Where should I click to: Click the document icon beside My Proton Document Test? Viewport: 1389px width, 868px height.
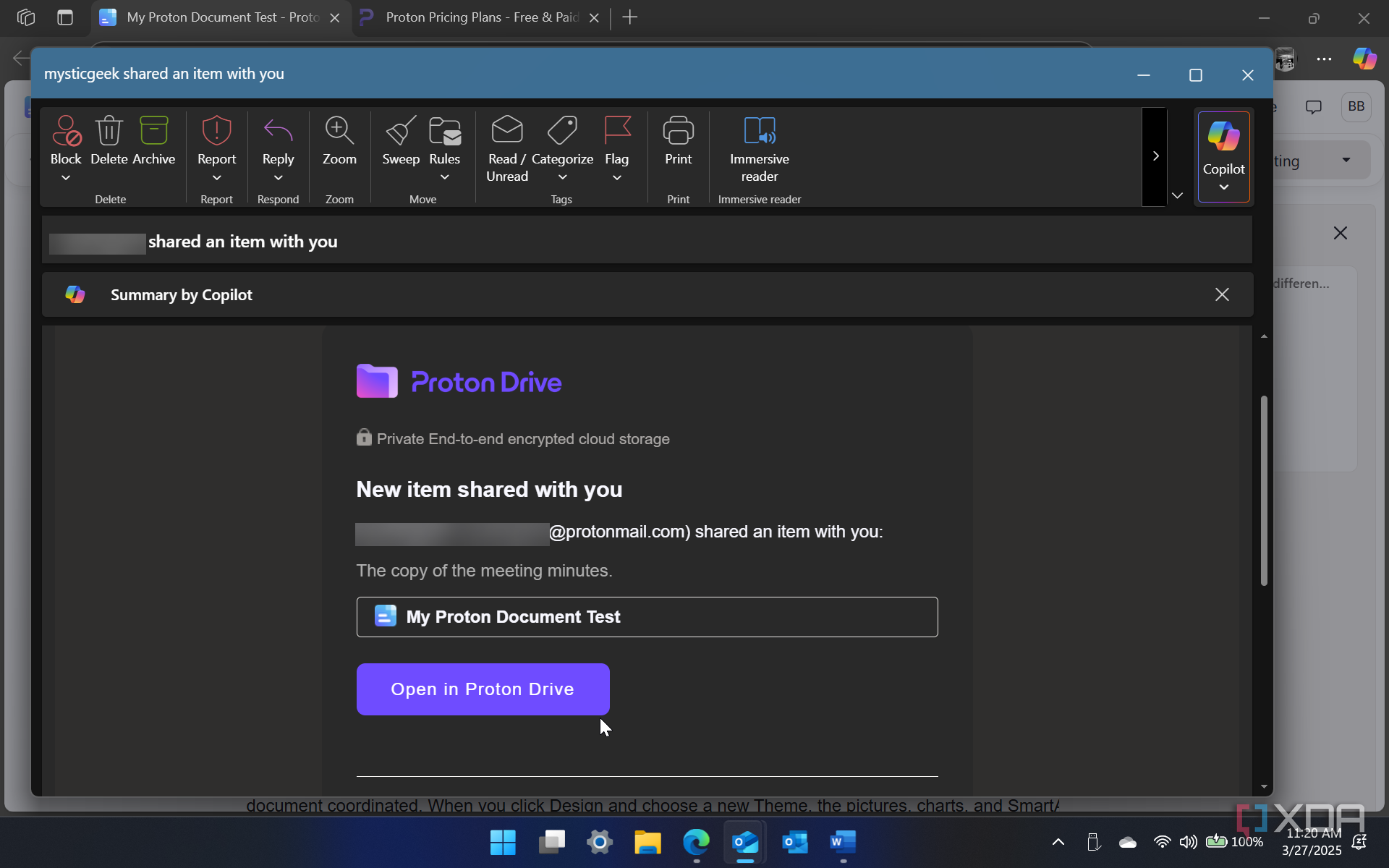point(386,616)
